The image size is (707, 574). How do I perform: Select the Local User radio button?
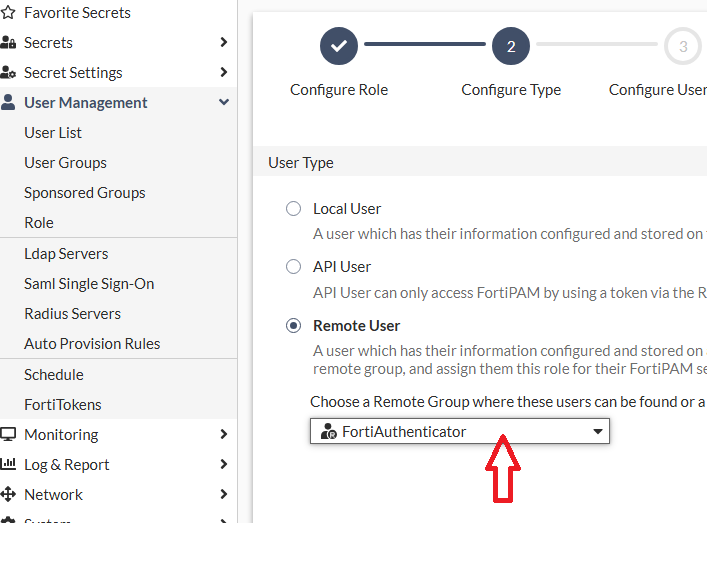pos(293,209)
